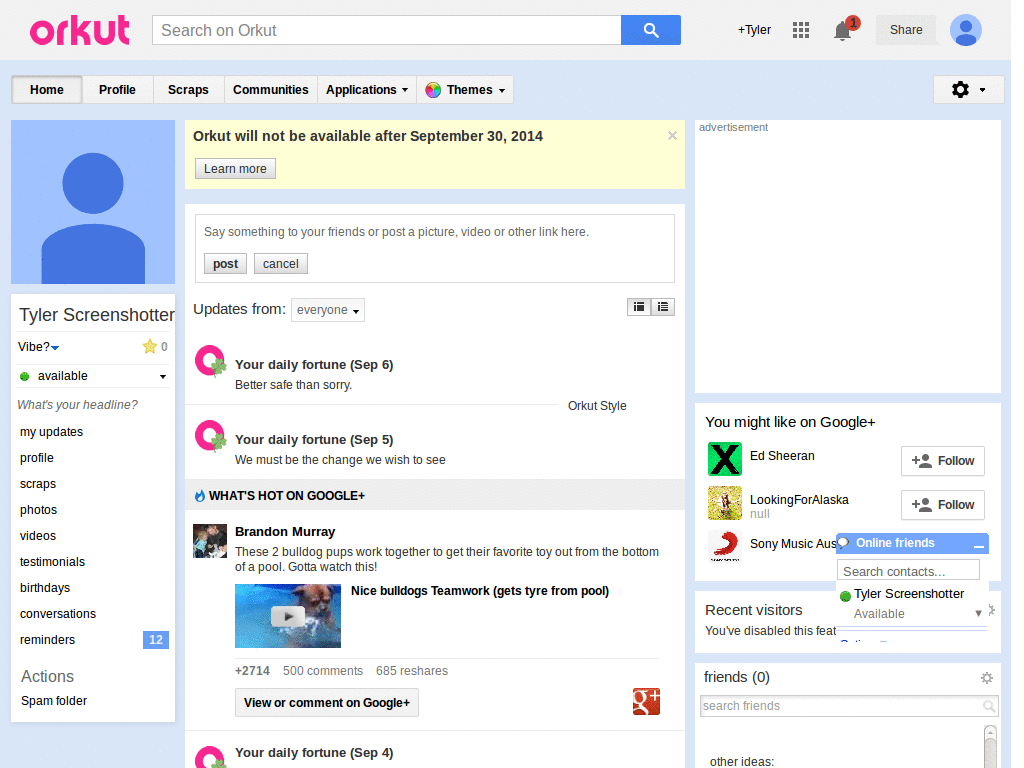The width and height of the screenshot is (1024, 768).
Task: Open the settings gear menu
Action: pos(968,89)
